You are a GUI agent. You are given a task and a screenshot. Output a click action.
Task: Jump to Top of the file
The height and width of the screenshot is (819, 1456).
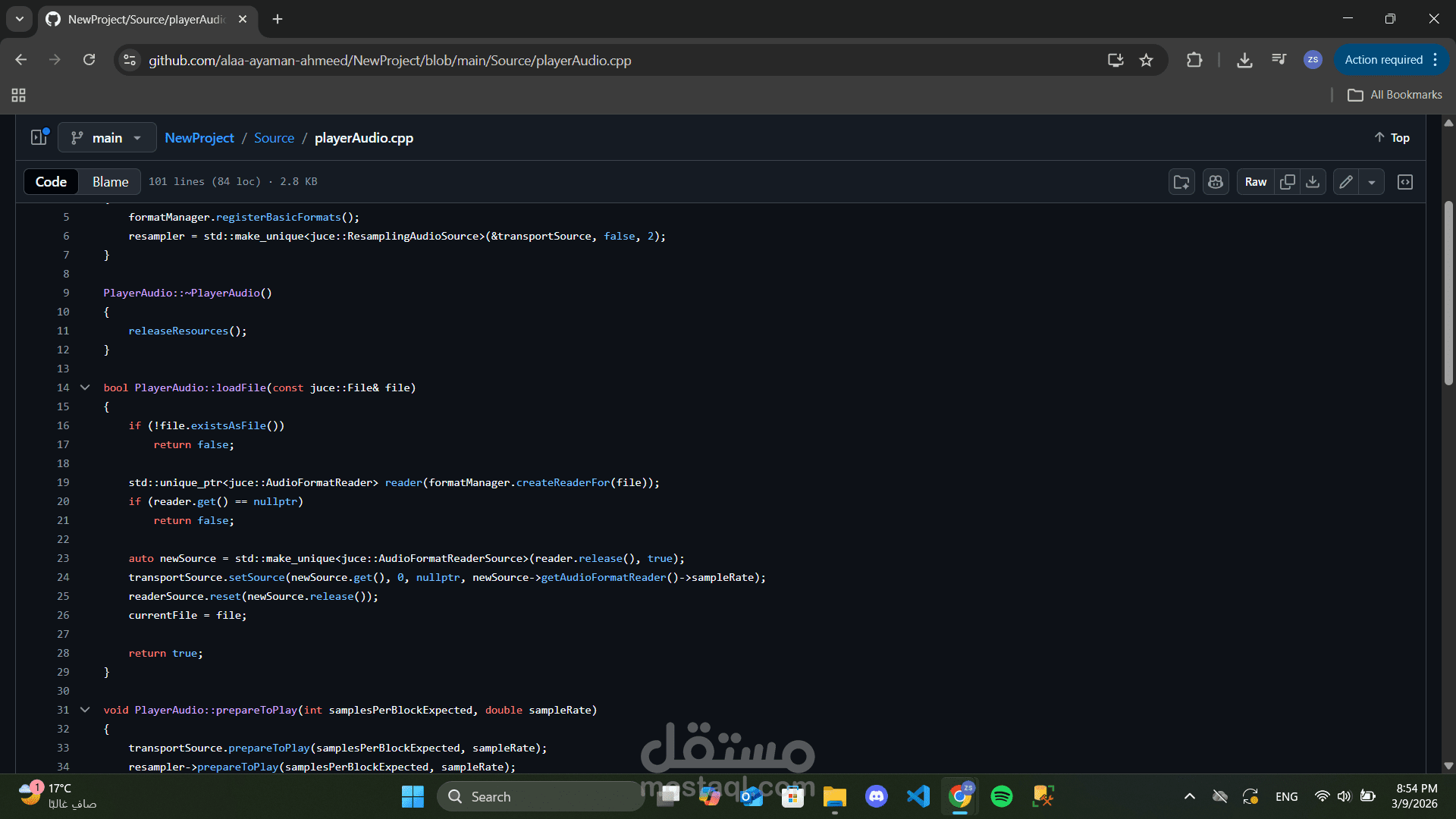point(1392,137)
